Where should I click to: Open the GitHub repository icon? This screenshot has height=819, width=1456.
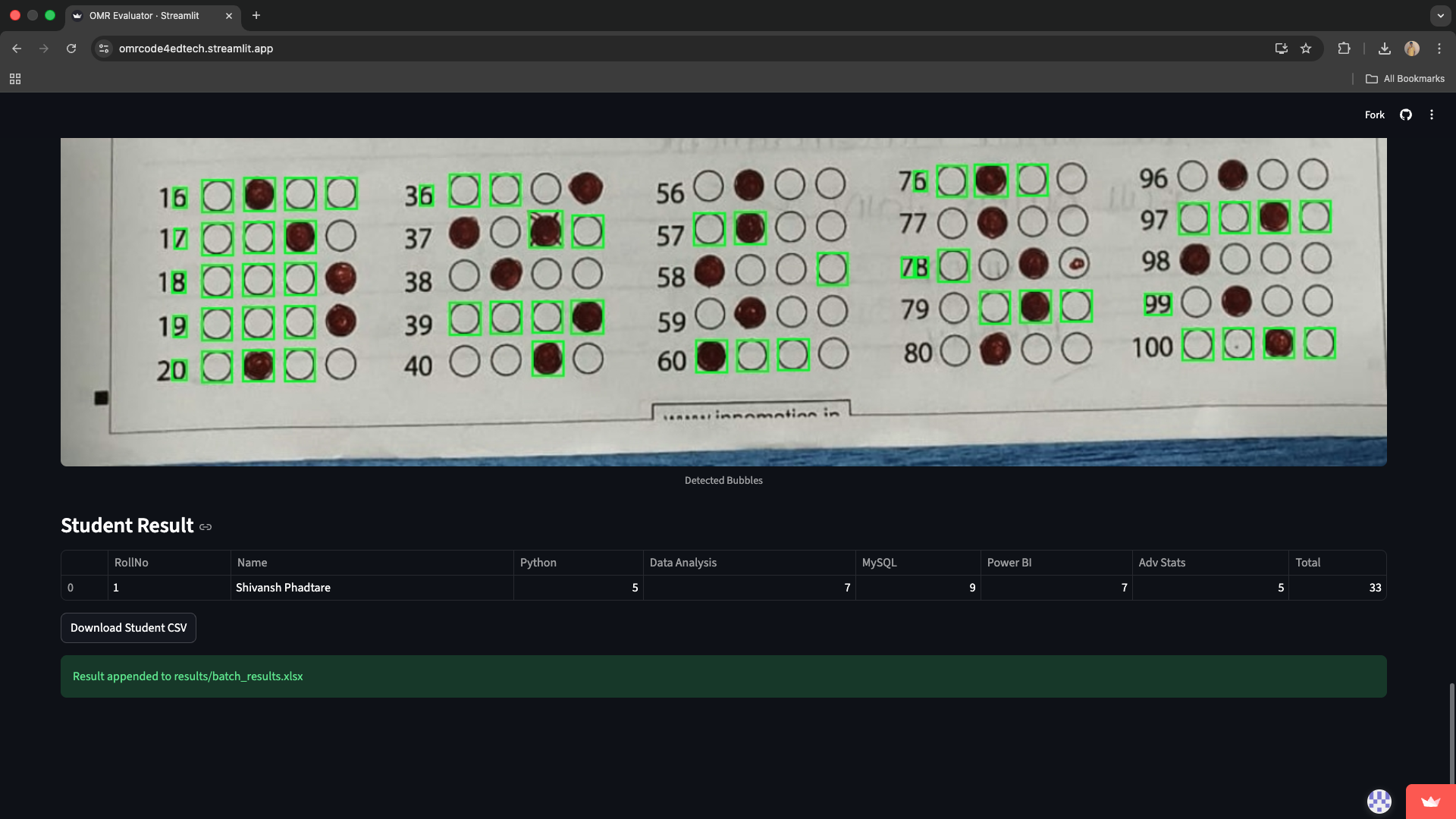[x=1405, y=115]
